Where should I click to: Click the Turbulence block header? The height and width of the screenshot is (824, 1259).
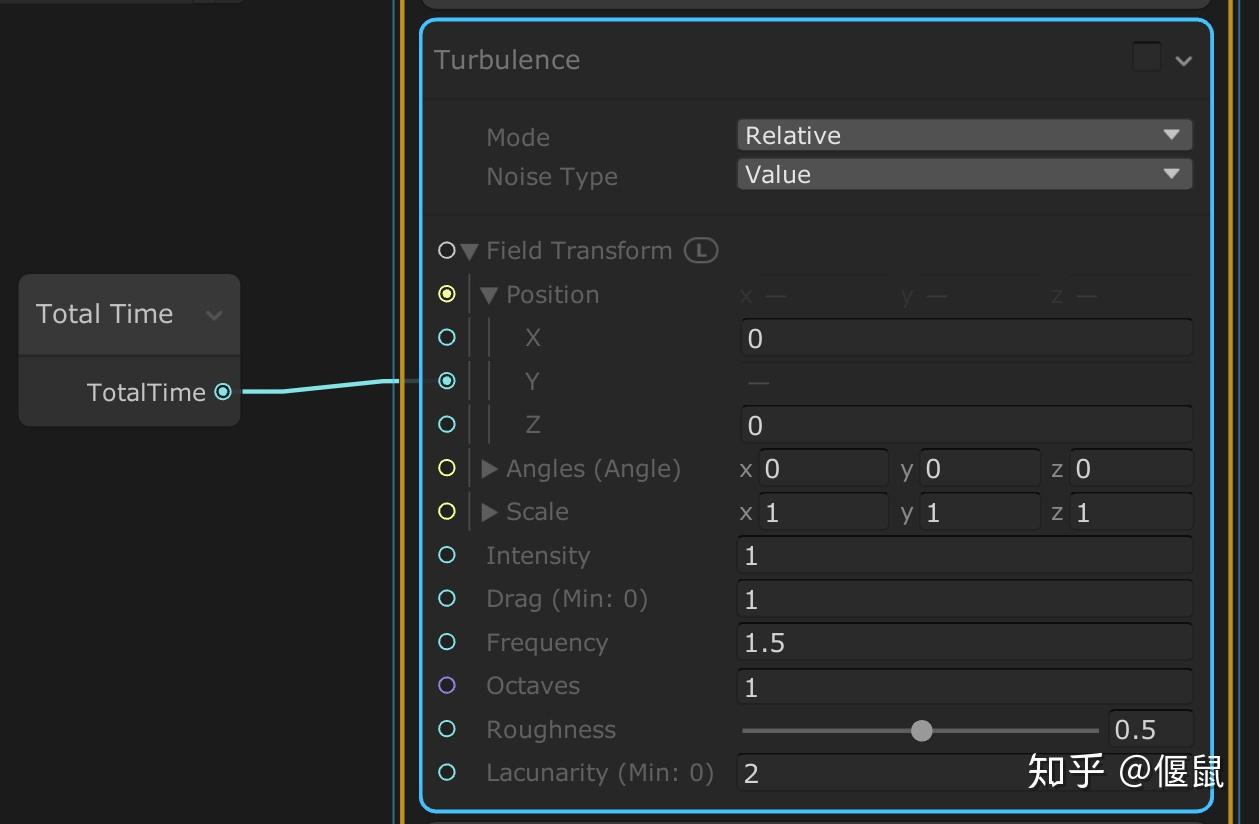[x=507, y=59]
